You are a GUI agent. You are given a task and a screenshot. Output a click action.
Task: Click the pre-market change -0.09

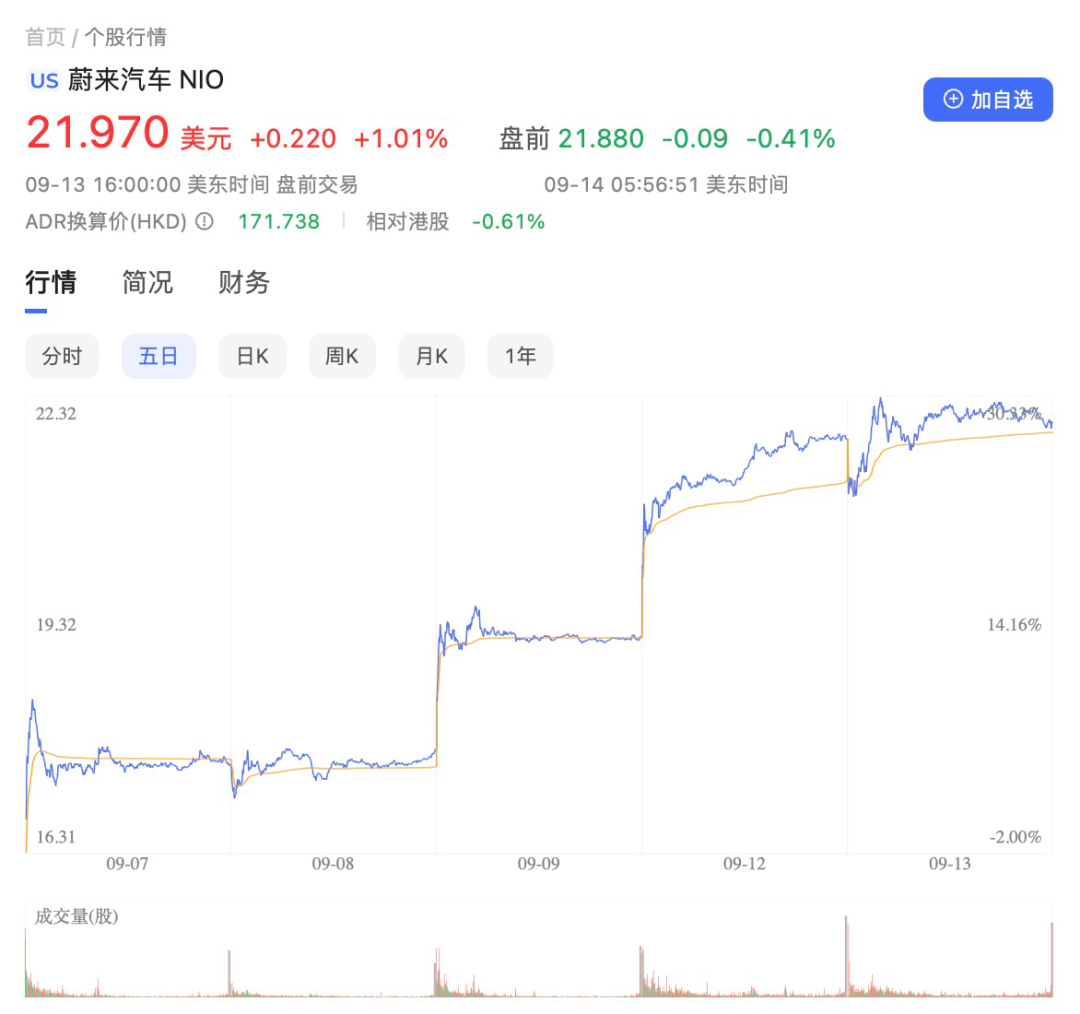695,138
